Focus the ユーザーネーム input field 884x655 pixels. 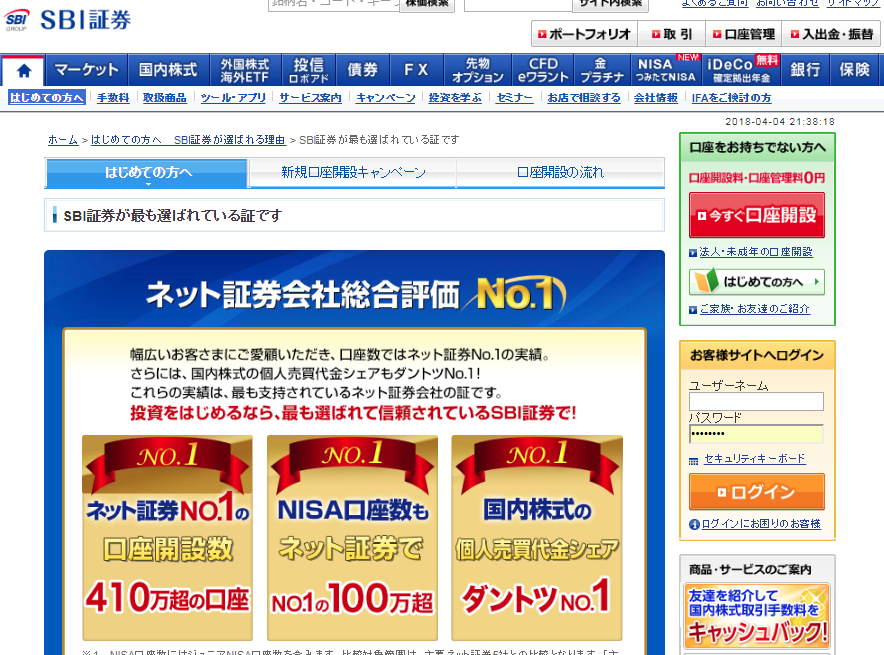(756, 401)
